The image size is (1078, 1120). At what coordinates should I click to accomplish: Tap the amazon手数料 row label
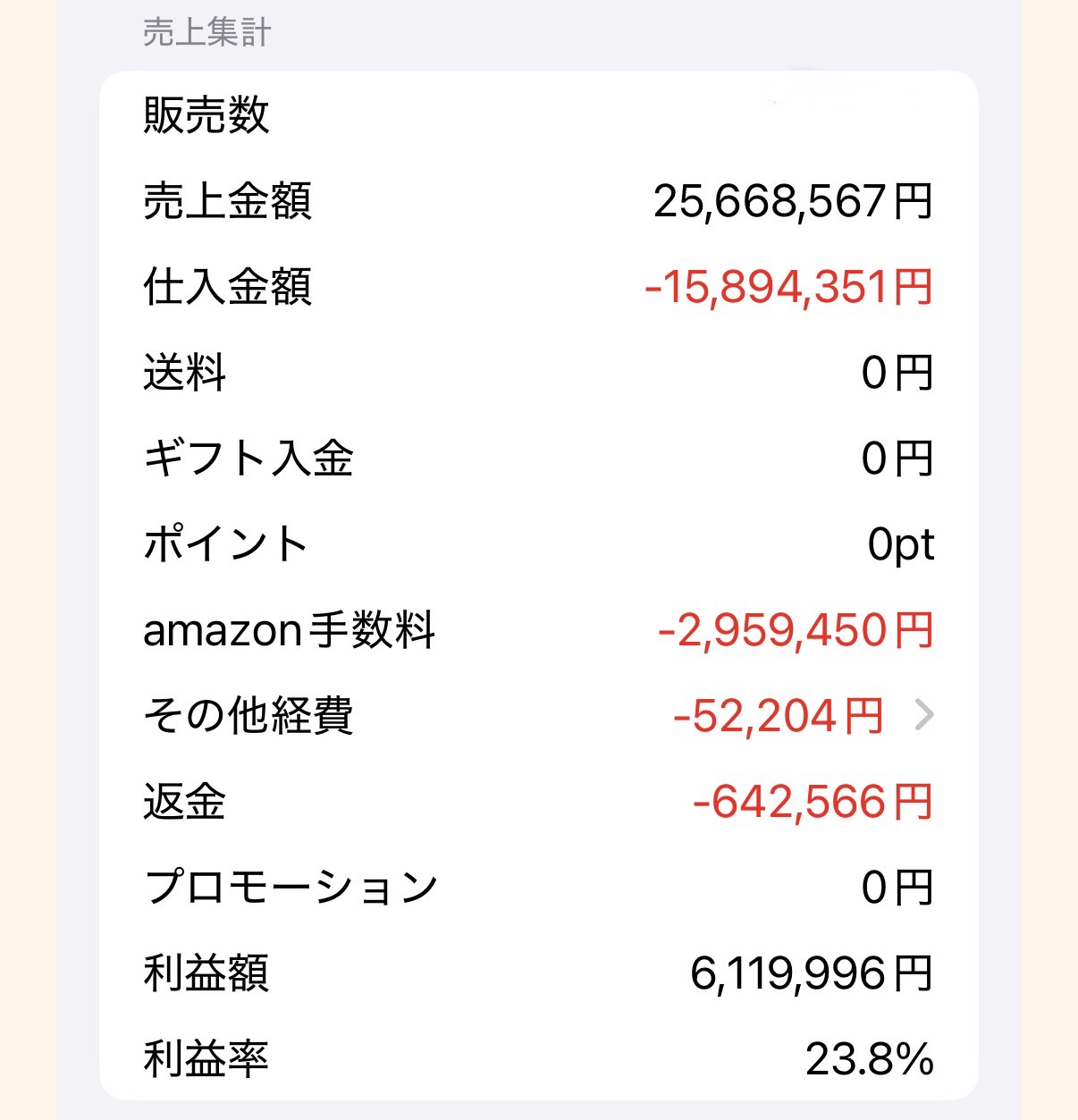tap(289, 630)
